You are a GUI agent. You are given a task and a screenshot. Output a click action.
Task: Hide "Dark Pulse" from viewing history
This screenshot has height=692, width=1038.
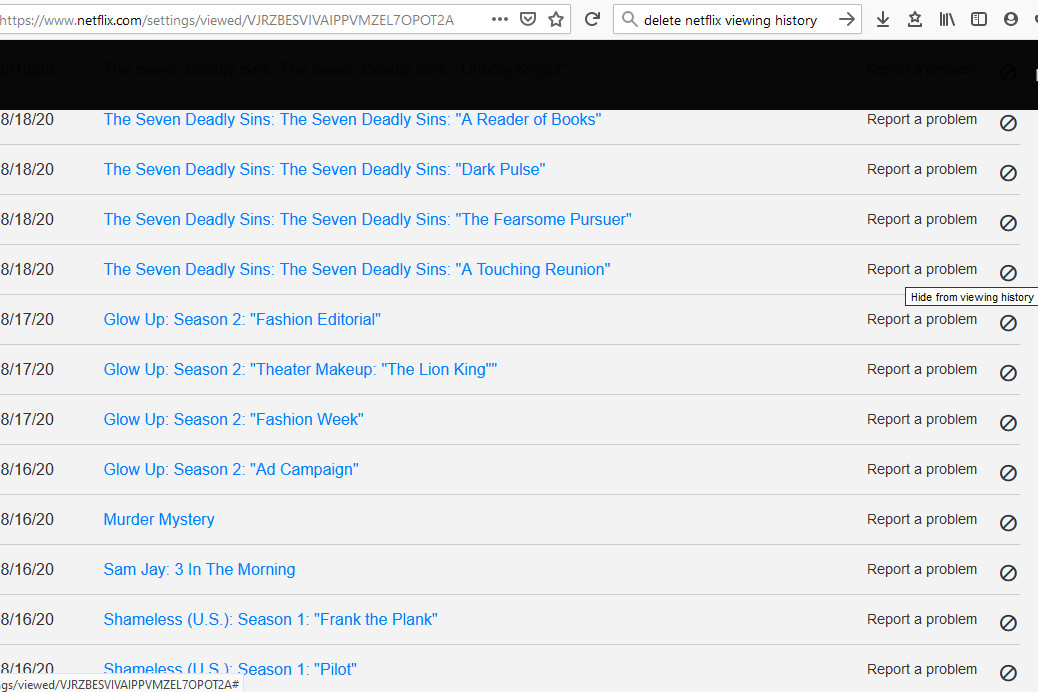click(1008, 173)
